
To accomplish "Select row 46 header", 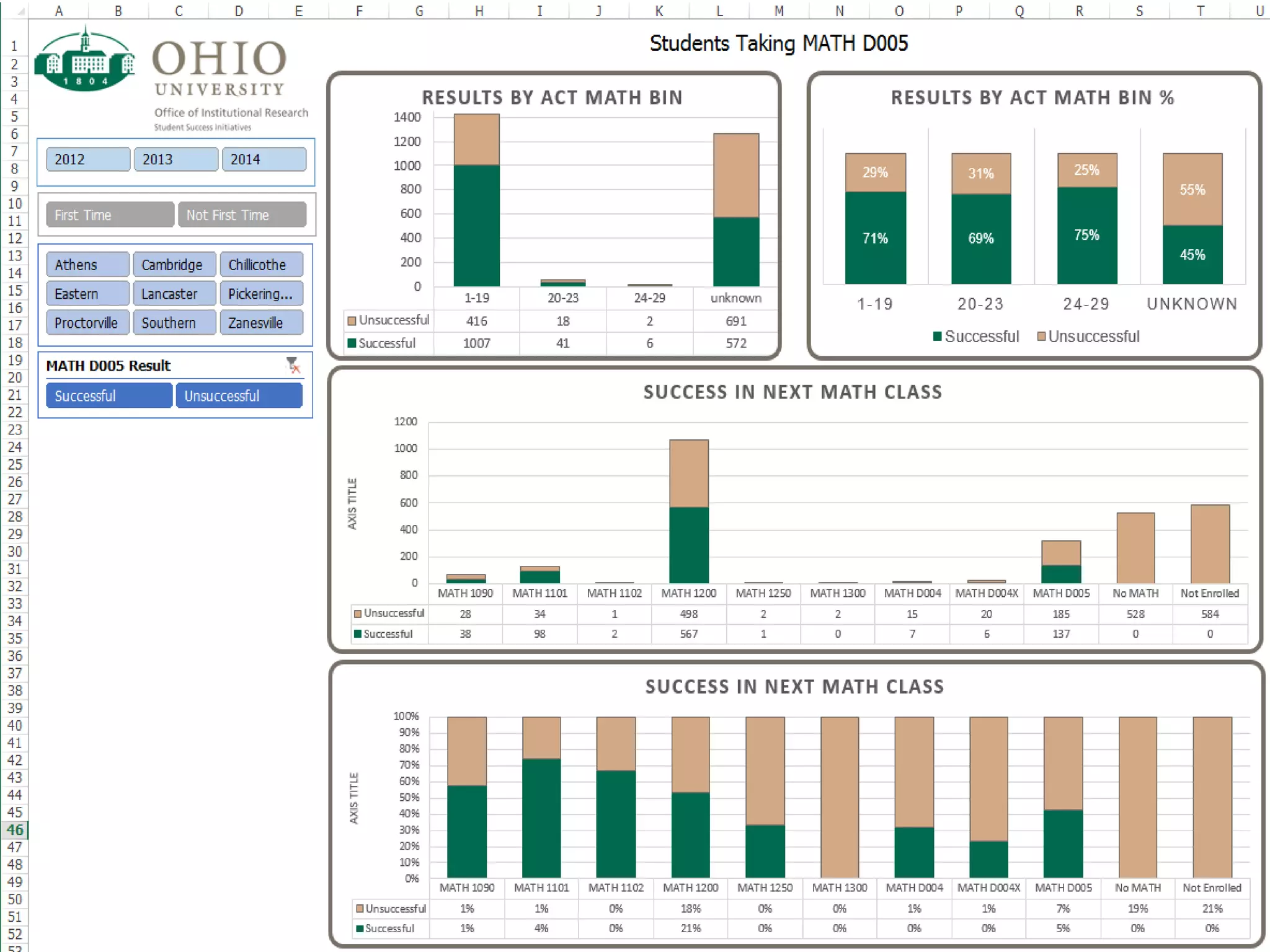I will pyautogui.click(x=15, y=829).
